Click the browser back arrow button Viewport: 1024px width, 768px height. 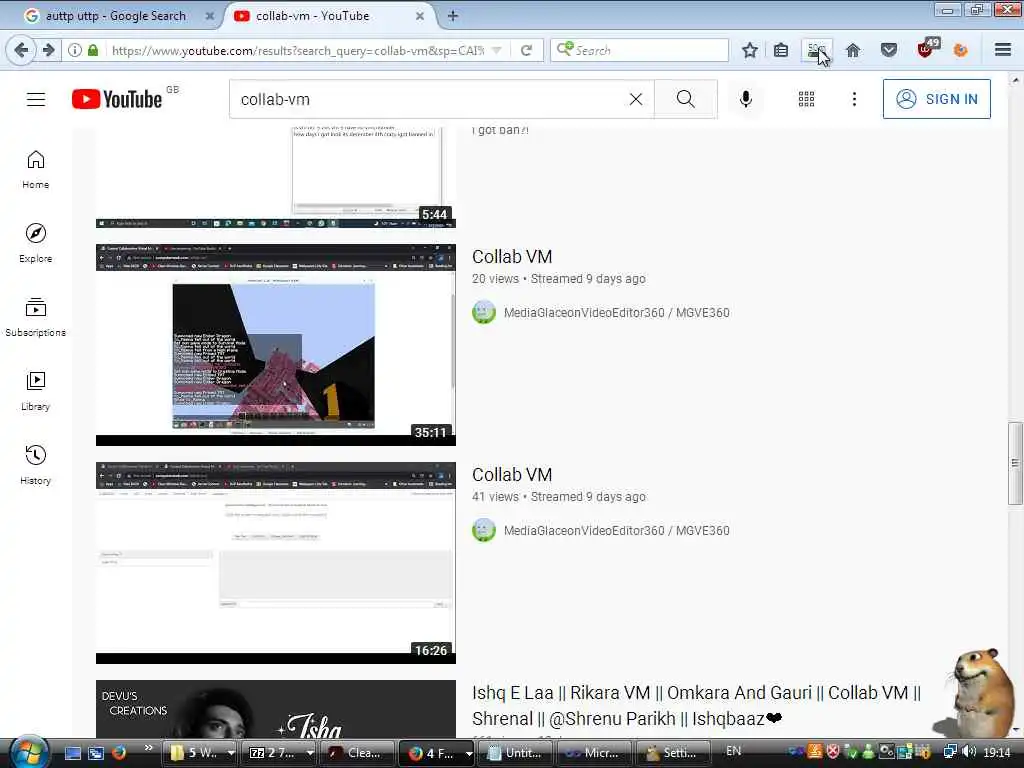pos(20,50)
